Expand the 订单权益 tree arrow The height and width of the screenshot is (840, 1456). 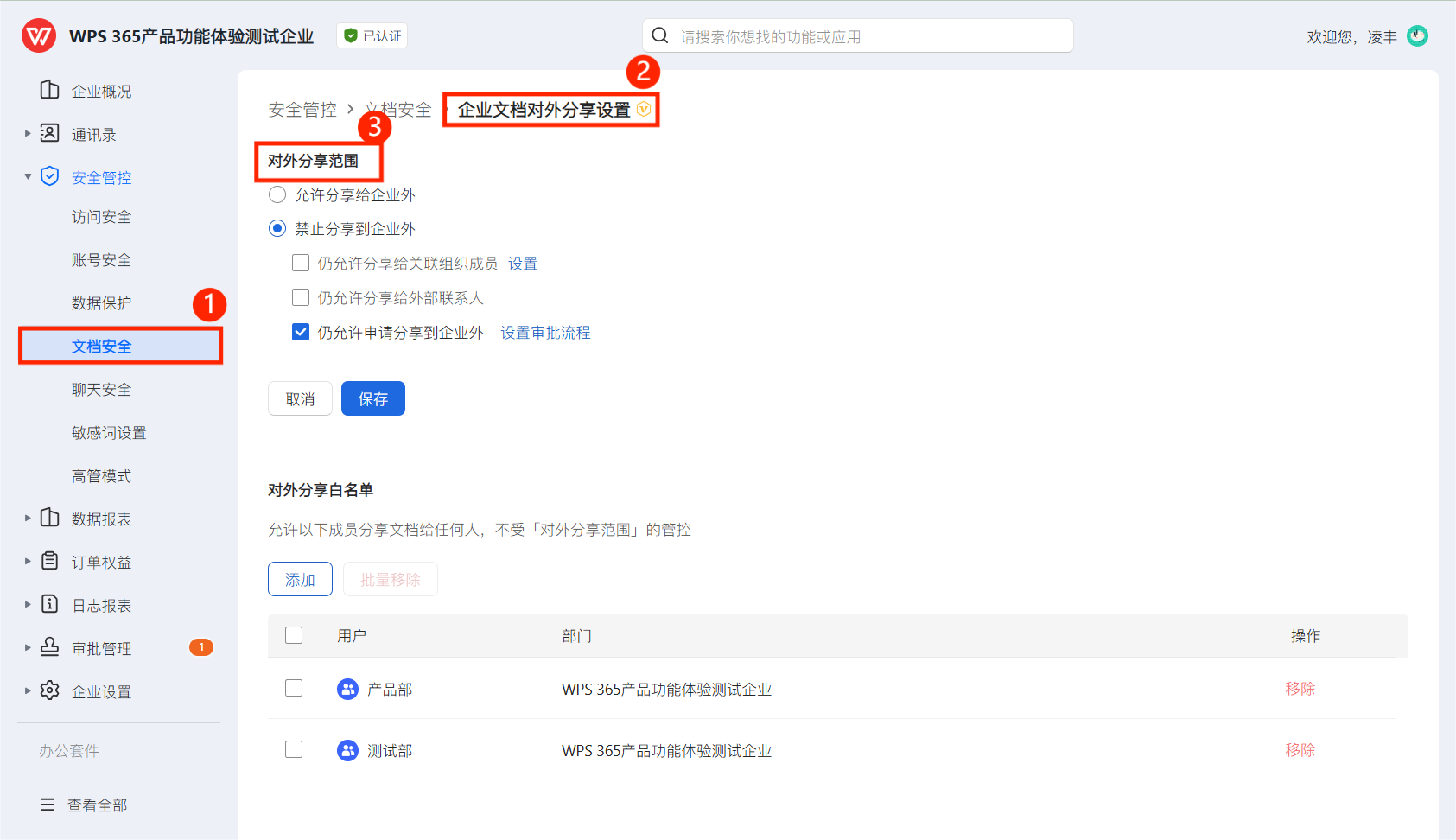(28, 561)
